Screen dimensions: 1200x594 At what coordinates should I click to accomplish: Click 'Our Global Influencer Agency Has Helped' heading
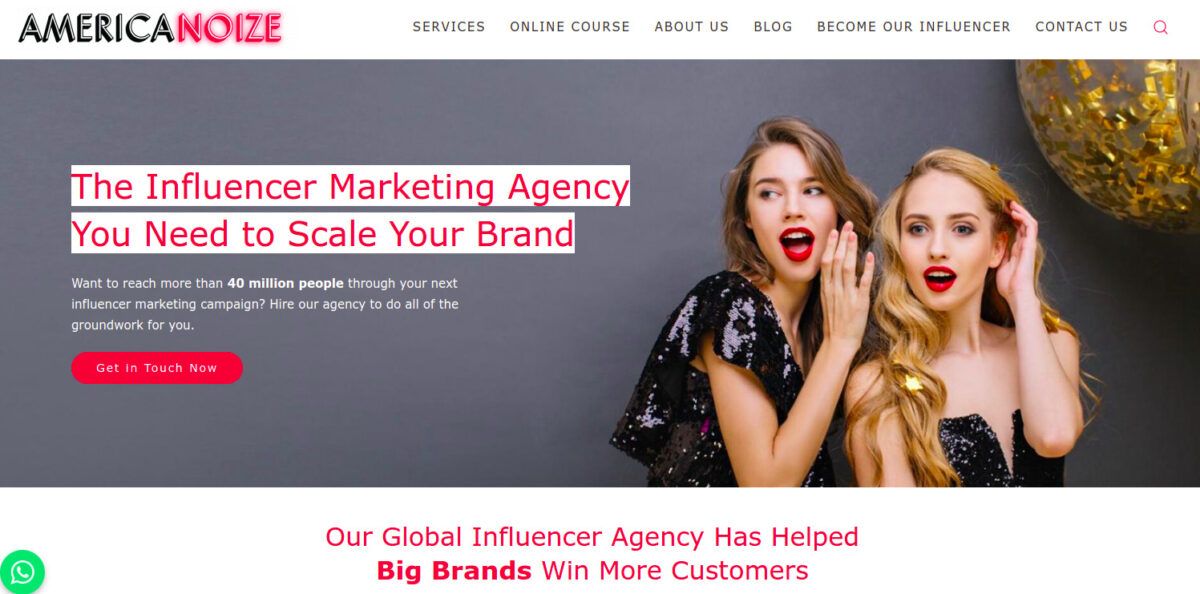tap(592, 537)
